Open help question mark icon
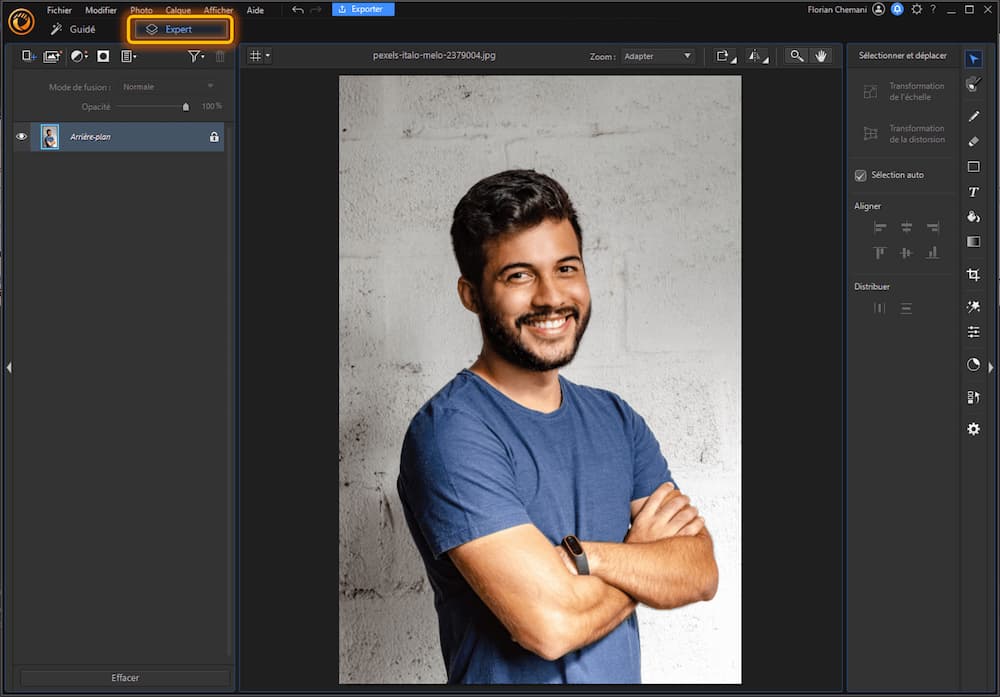 (x=933, y=10)
